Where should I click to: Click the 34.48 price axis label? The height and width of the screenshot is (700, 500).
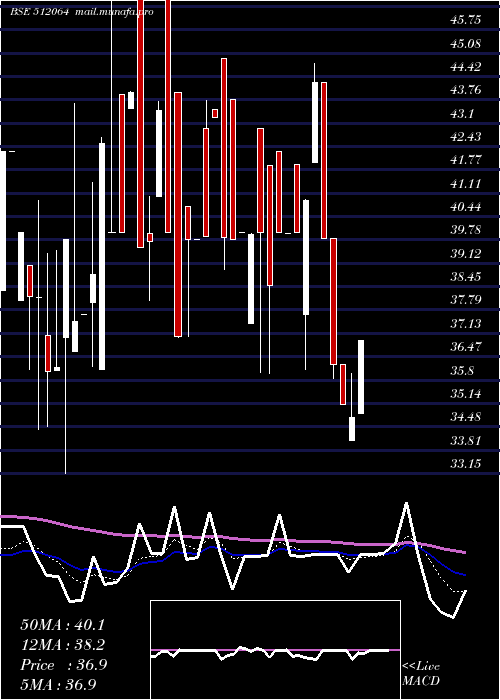[466, 417]
